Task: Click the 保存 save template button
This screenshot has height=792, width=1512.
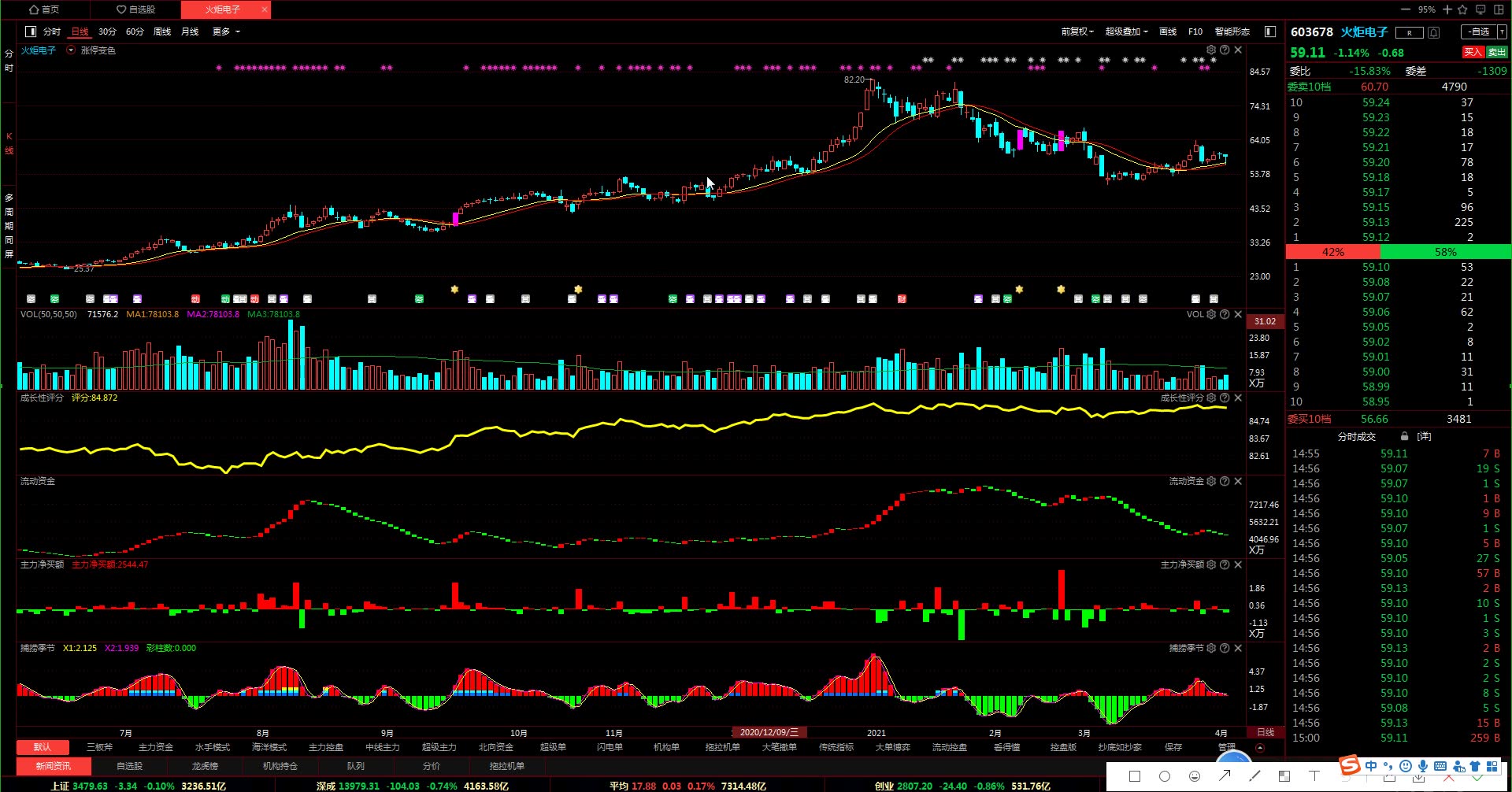Action: [x=1173, y=747]
